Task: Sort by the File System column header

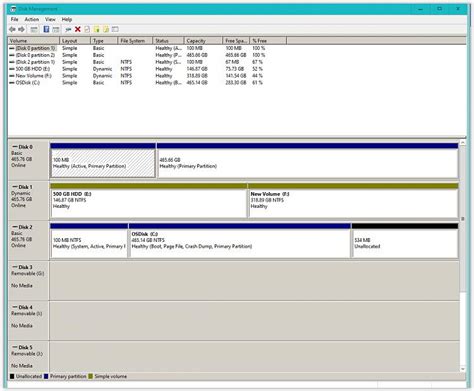Action: click(135, 41)
